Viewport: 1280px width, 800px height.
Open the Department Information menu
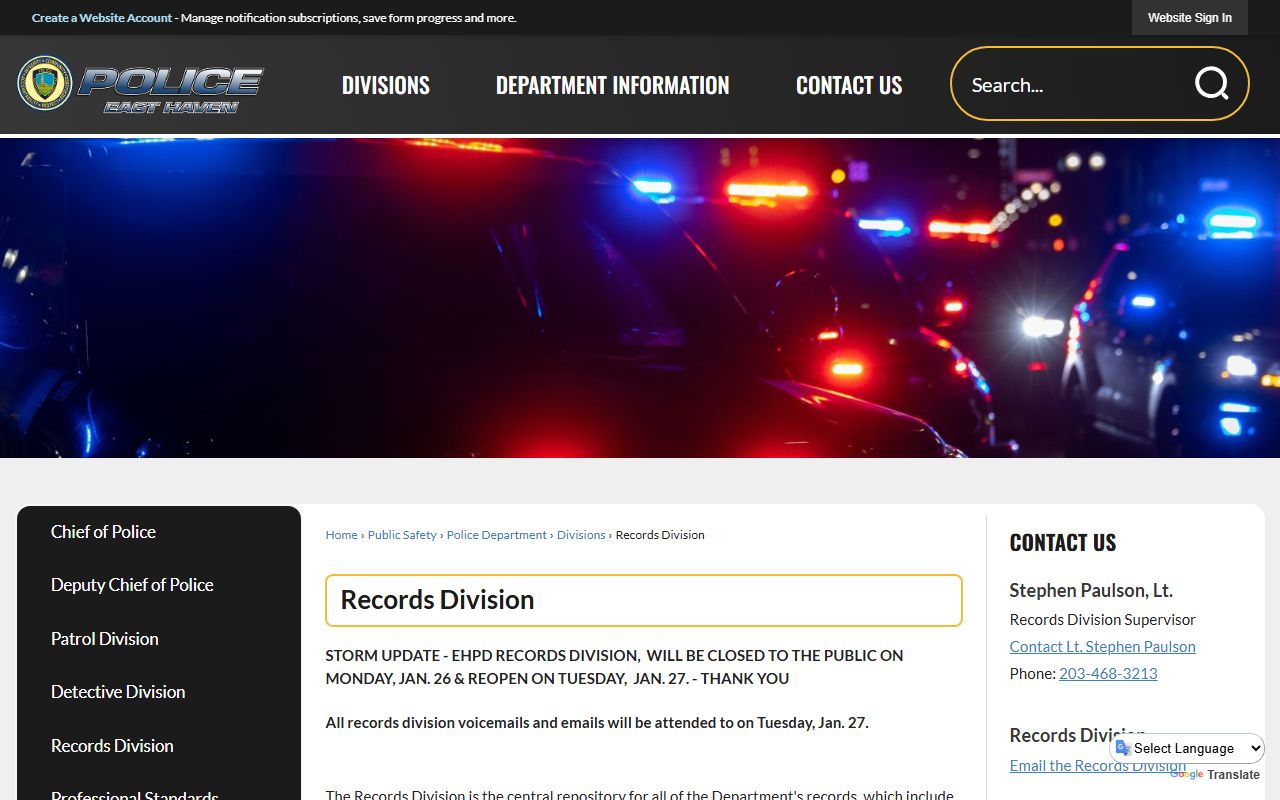(612, 85)
